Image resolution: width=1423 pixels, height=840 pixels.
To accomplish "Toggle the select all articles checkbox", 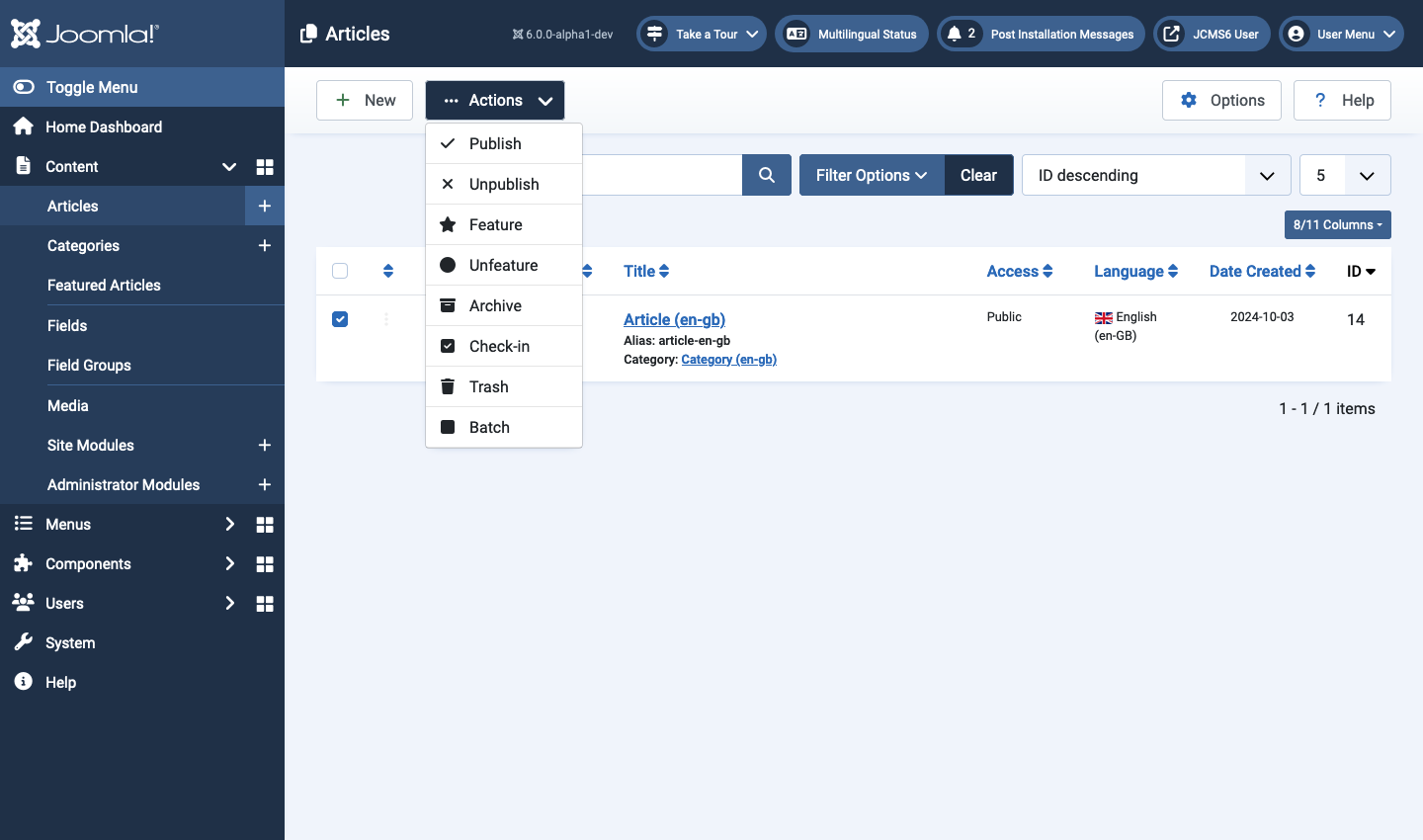I will (x=340, y=270).
